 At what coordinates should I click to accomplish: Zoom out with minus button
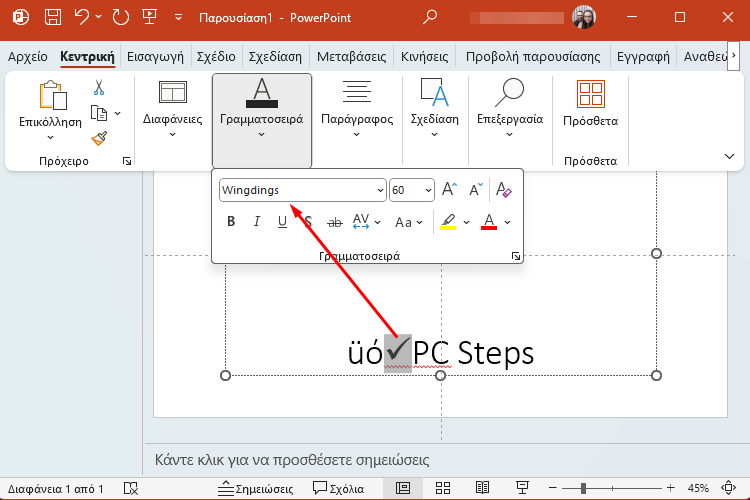point(552,488)
